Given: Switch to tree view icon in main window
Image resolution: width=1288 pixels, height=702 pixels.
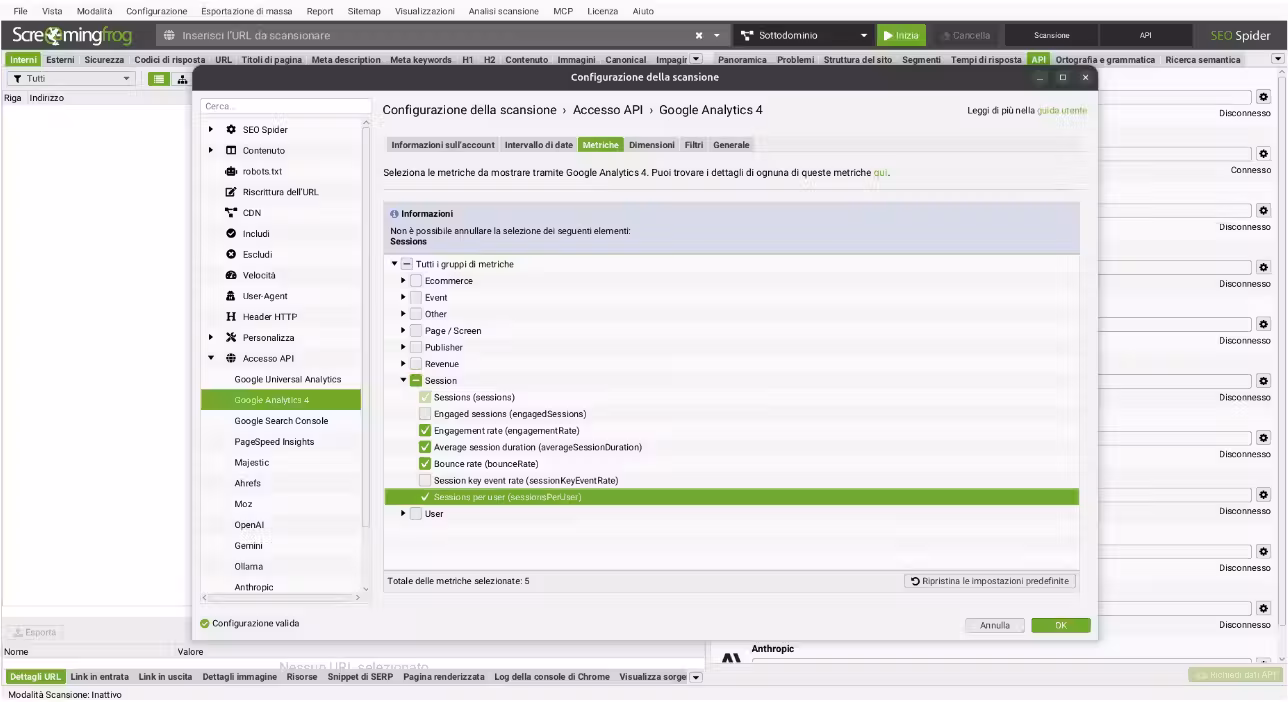Looking at the screenshot, I should (x=181, y=78).
